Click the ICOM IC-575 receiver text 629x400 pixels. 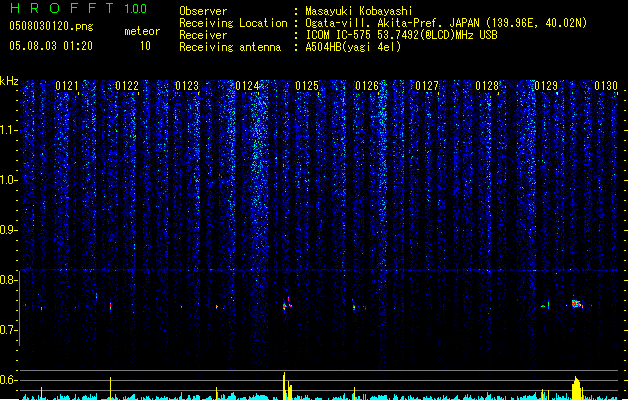(x=401, y=35)
